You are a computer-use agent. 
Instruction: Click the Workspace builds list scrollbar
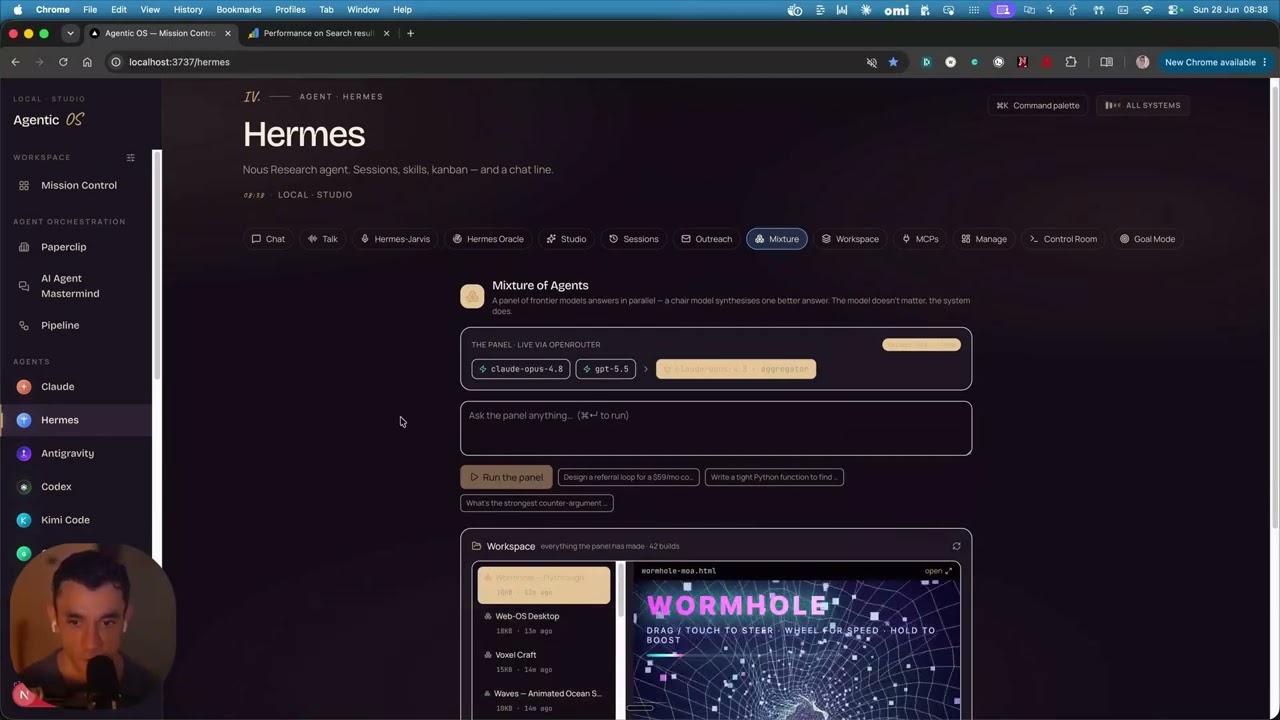pyautogui.click(x=620, y=591)
